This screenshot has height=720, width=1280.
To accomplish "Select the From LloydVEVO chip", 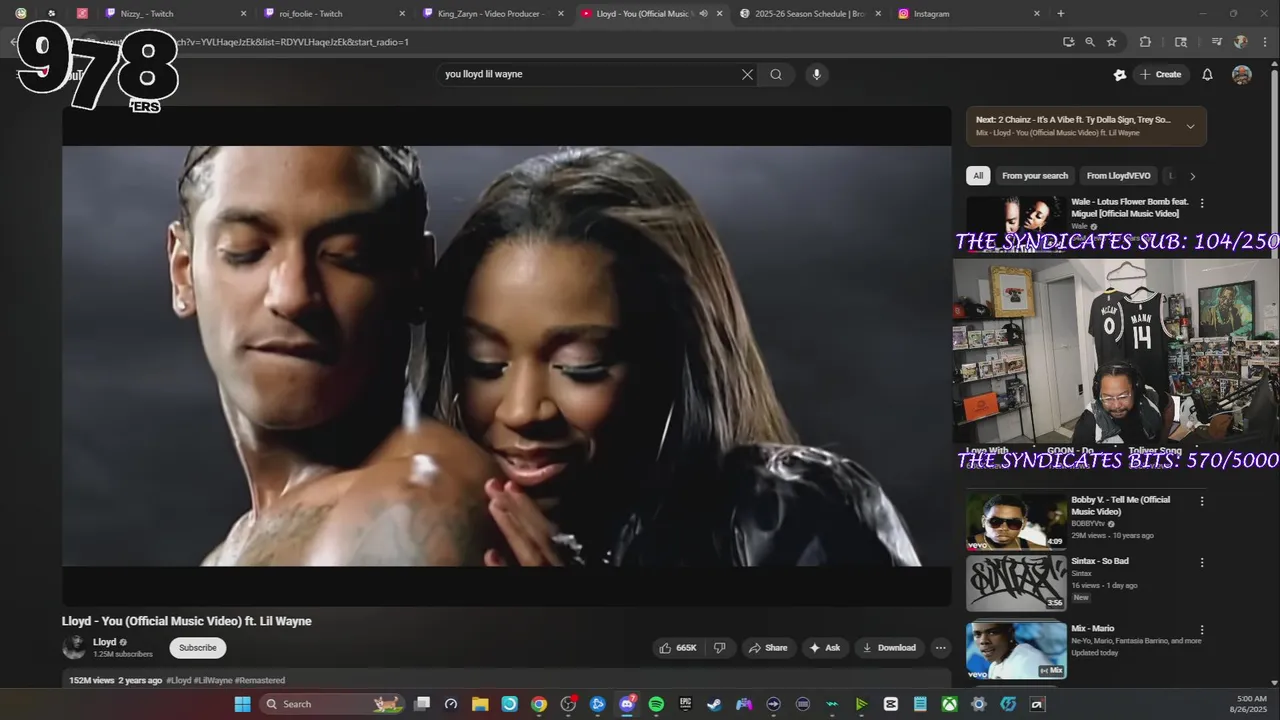I will tap(1118, 176).
